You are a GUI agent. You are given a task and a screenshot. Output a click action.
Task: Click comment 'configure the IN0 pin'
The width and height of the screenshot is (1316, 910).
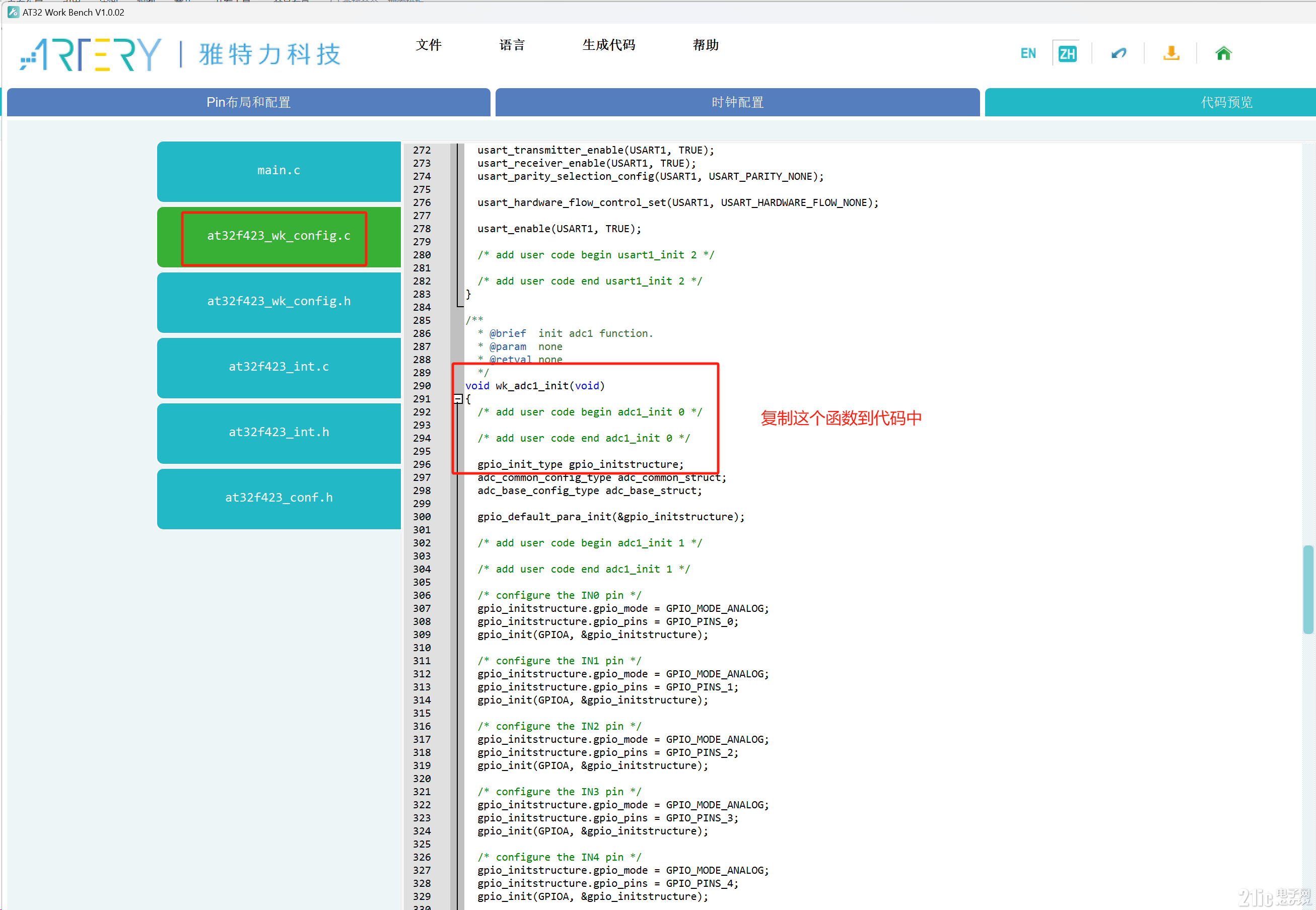pos(559,595)
